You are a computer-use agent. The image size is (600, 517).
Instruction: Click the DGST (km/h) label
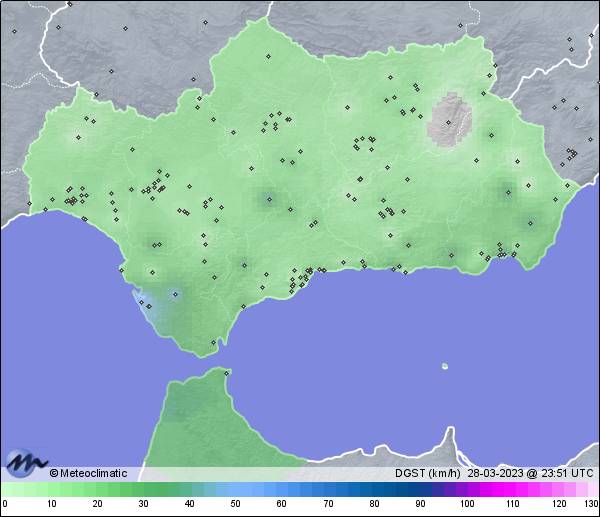[x=427, y=473]
